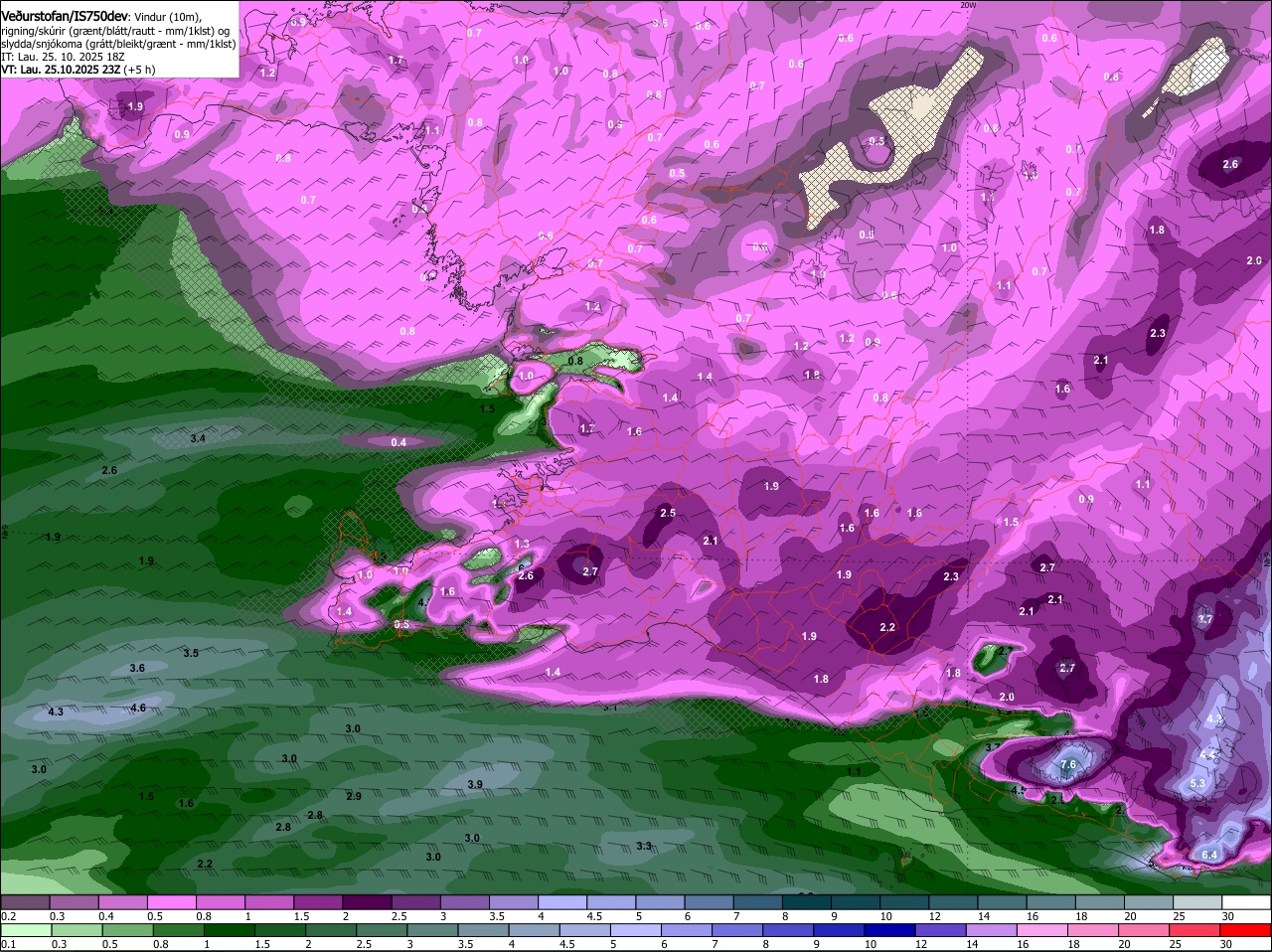Click the 3.9 value on the map
1272x952 pixels.
coord(475,784)
